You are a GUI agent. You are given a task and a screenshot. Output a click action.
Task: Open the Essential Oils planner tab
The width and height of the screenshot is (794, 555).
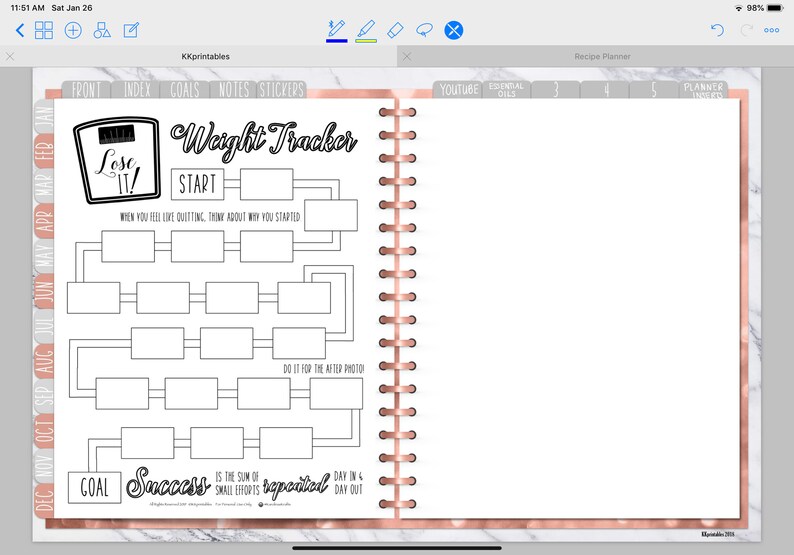506,90
